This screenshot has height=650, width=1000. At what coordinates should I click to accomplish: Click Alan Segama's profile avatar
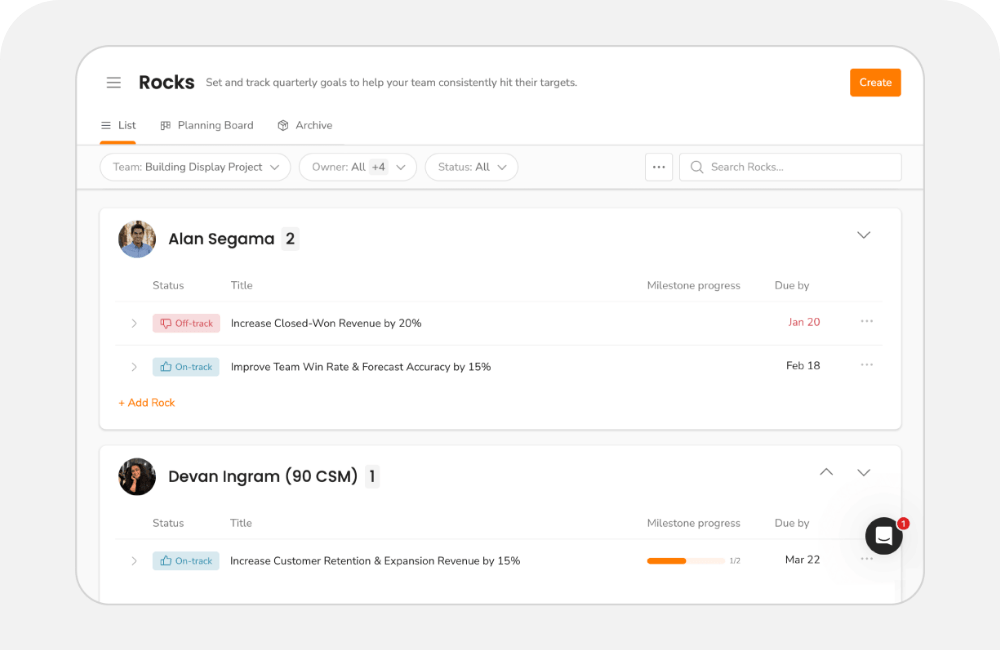[x=137, y=239]
